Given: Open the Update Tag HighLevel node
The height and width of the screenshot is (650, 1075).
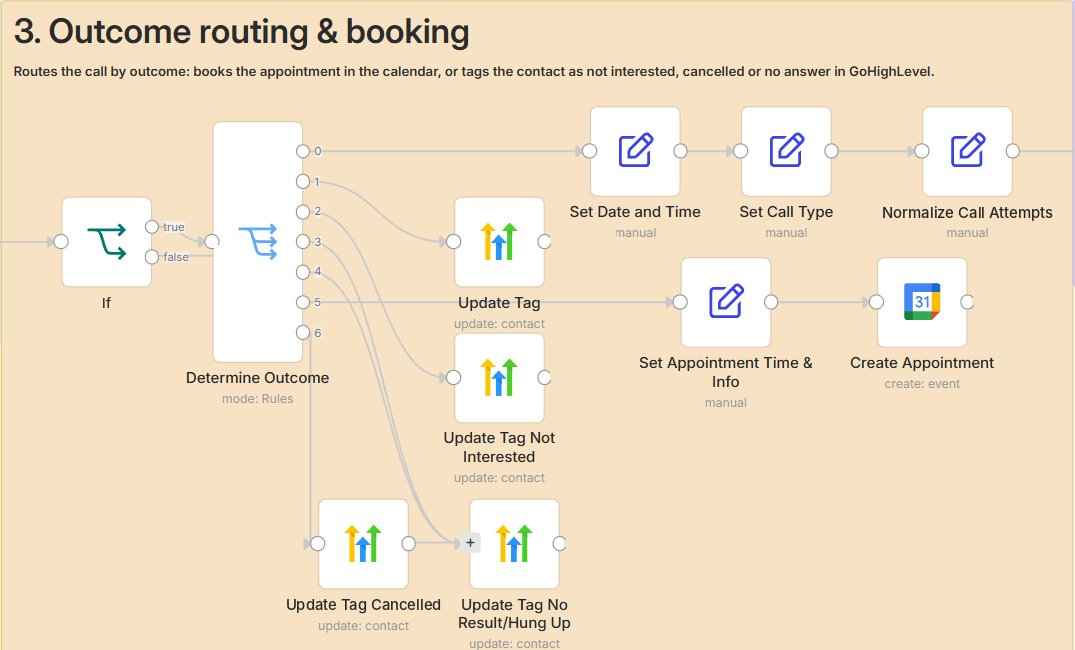Looking at the screenshot, I should pyautogui.click(x=499, y=241).
